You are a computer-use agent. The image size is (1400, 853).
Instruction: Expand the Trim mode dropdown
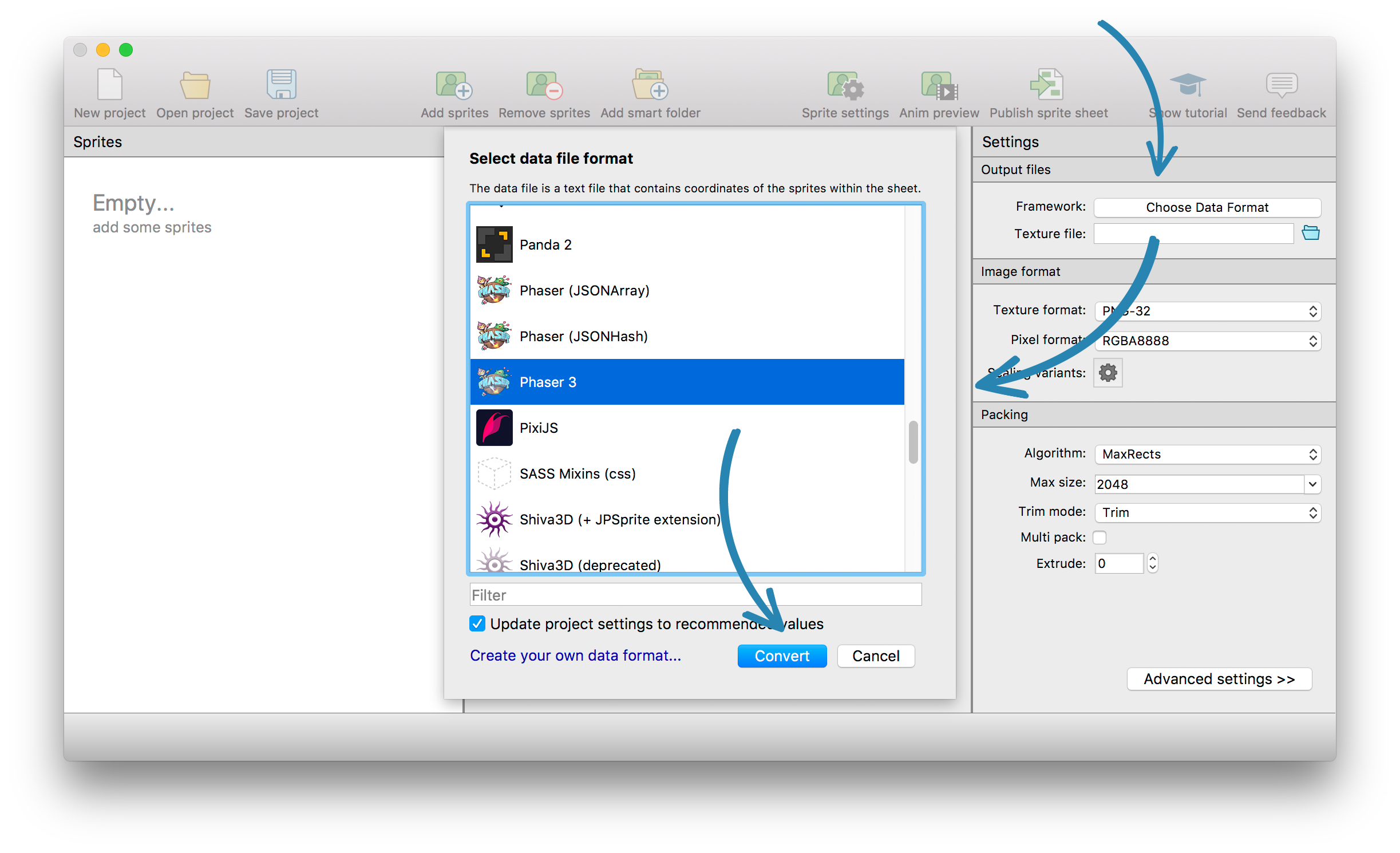[x=1208, y=513]
